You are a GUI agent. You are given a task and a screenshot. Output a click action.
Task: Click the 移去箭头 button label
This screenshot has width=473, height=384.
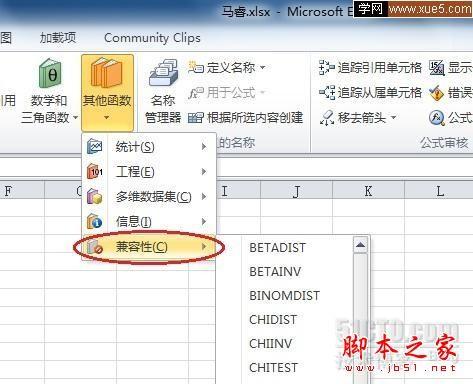(x=362, y=118)
